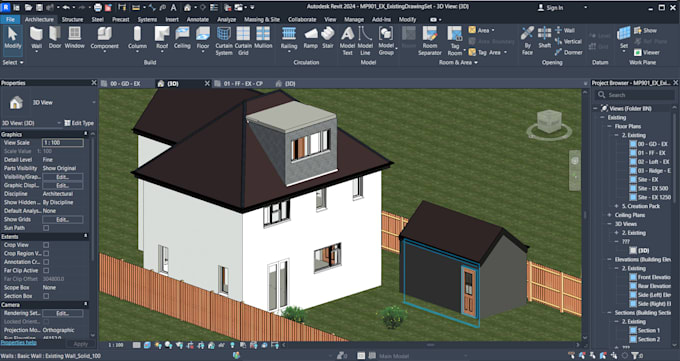680x361 pixels.
Task: Expand the 5. Creation Pack node
Action: (616, 206)
